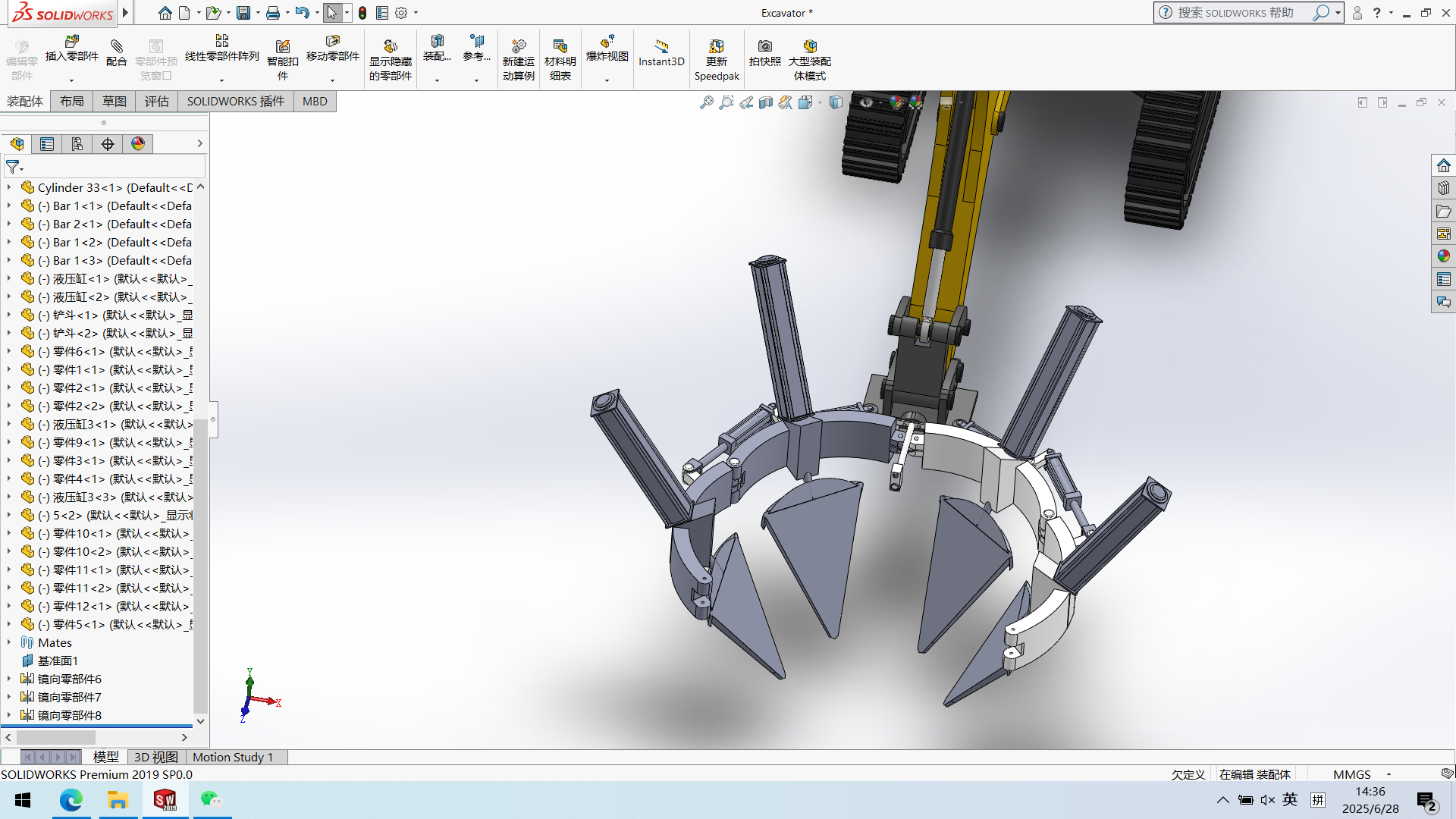
Task: Open the ConfigurationManager tab icon
Action: 77,144
